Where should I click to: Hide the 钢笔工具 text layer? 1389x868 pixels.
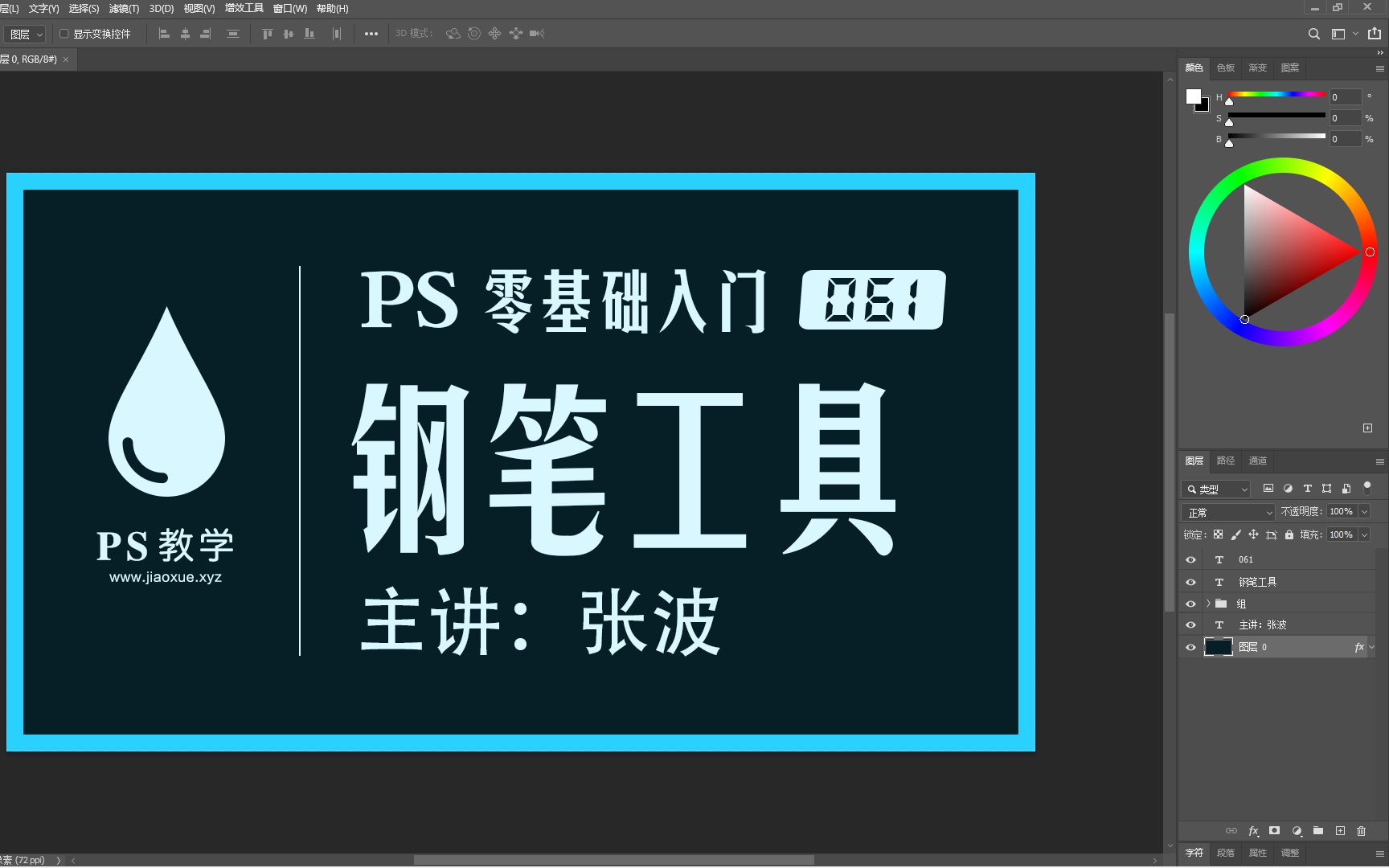pyautogui.click(x=1191, y=582)
